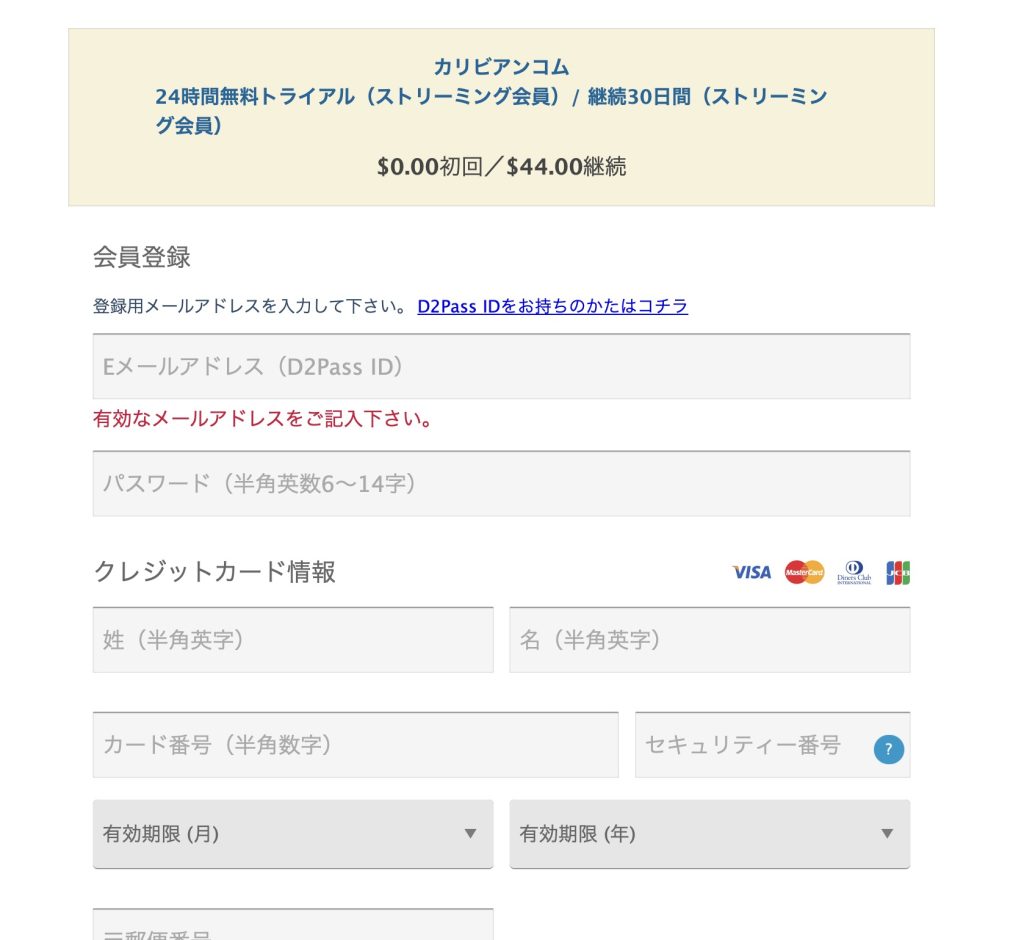Click the 有効なメールアドレスをご記入下さい error message

[x=263, y=419]
